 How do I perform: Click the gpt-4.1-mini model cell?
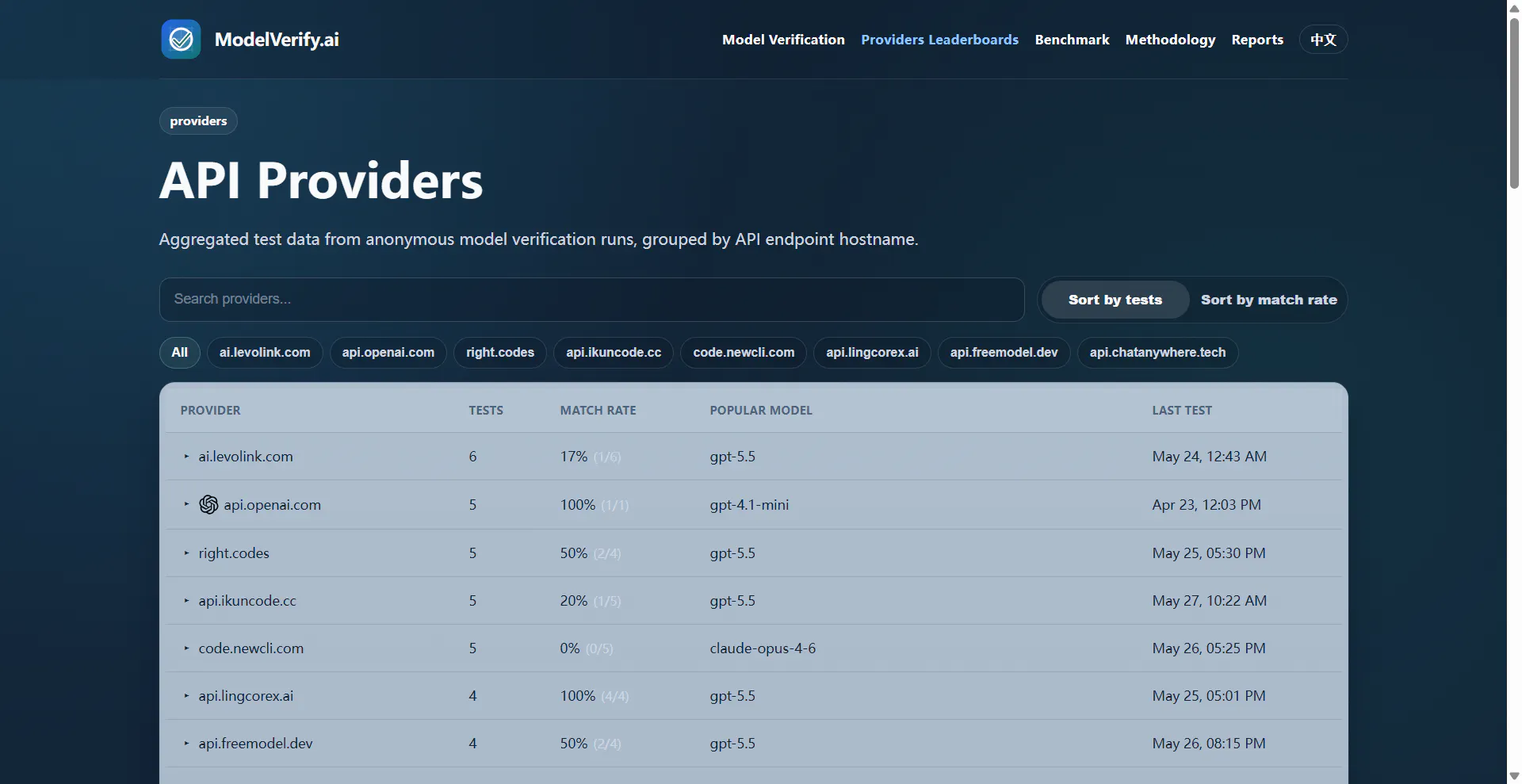point(749,505)
